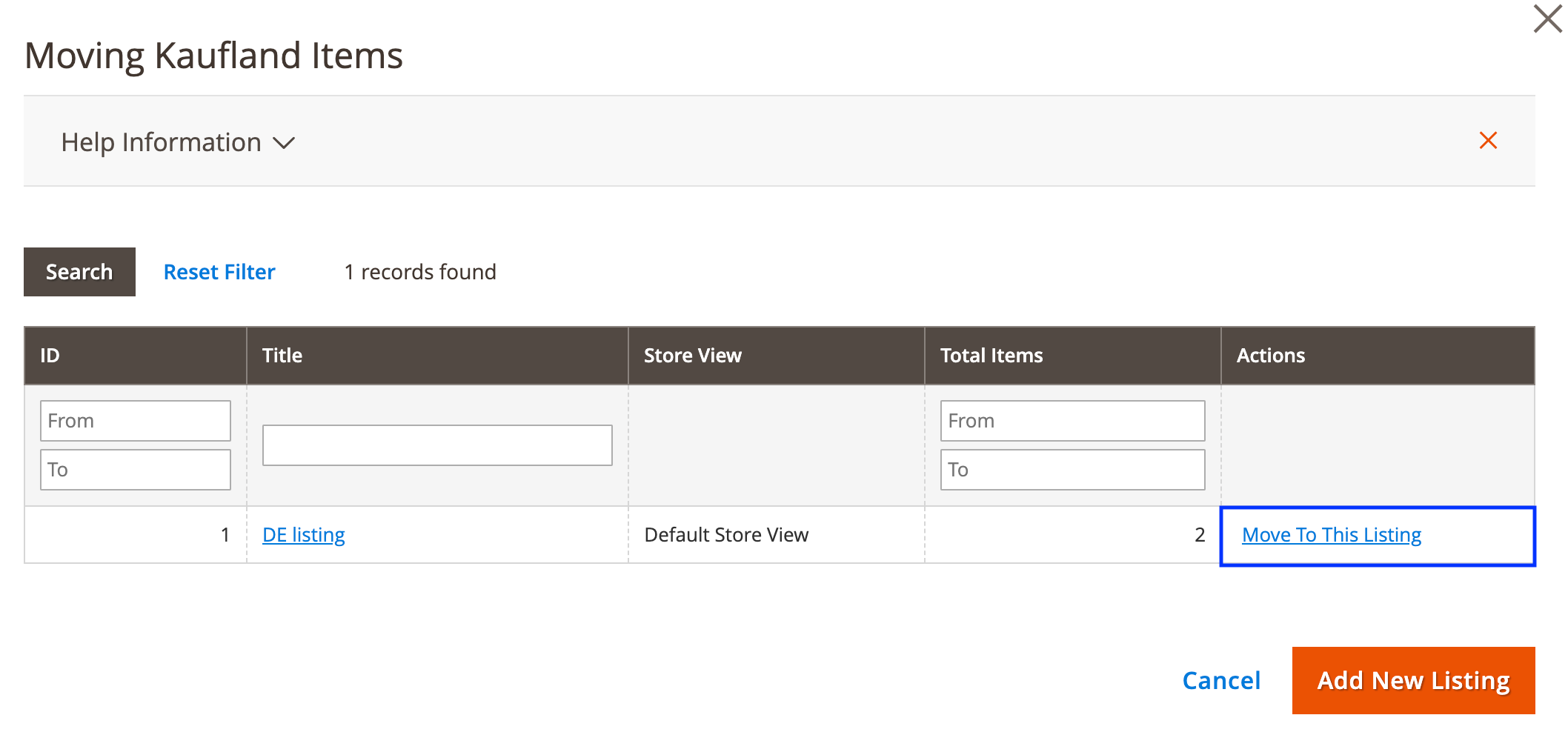Sort by the Total Items column header
This screenshot has height=735, width=1568.
click(991, 356)
